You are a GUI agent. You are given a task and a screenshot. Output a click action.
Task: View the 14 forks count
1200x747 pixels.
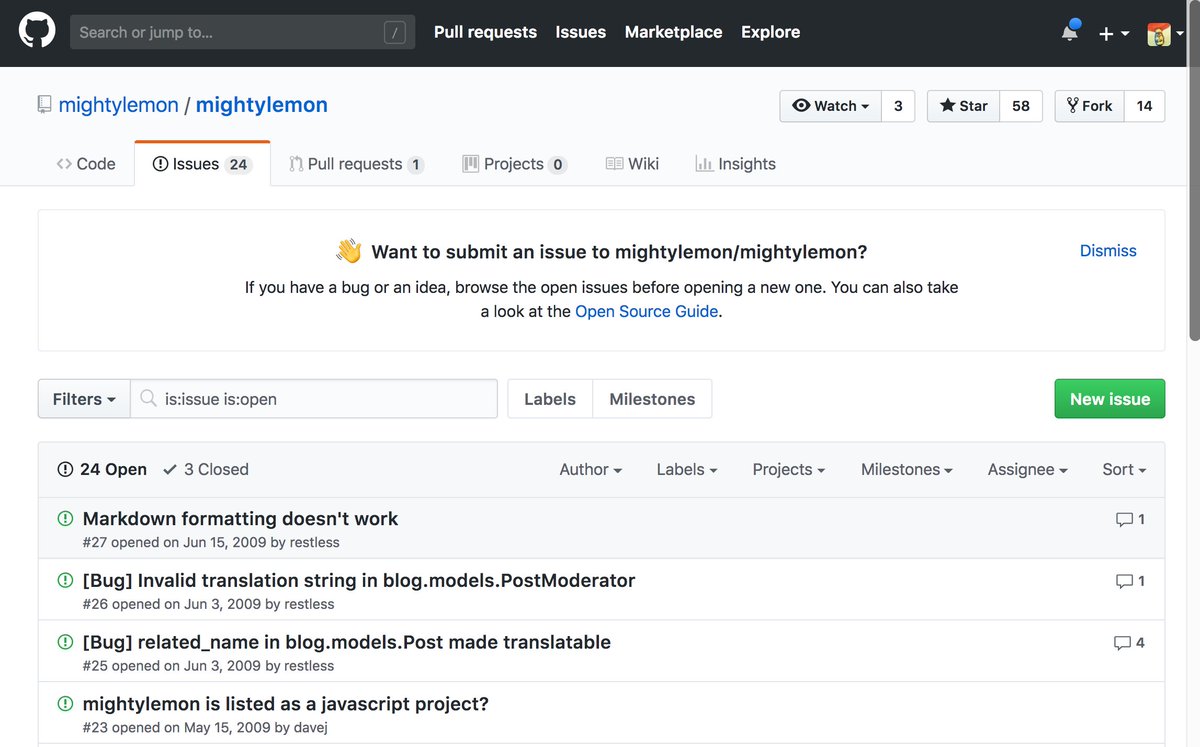point(1145,106)
